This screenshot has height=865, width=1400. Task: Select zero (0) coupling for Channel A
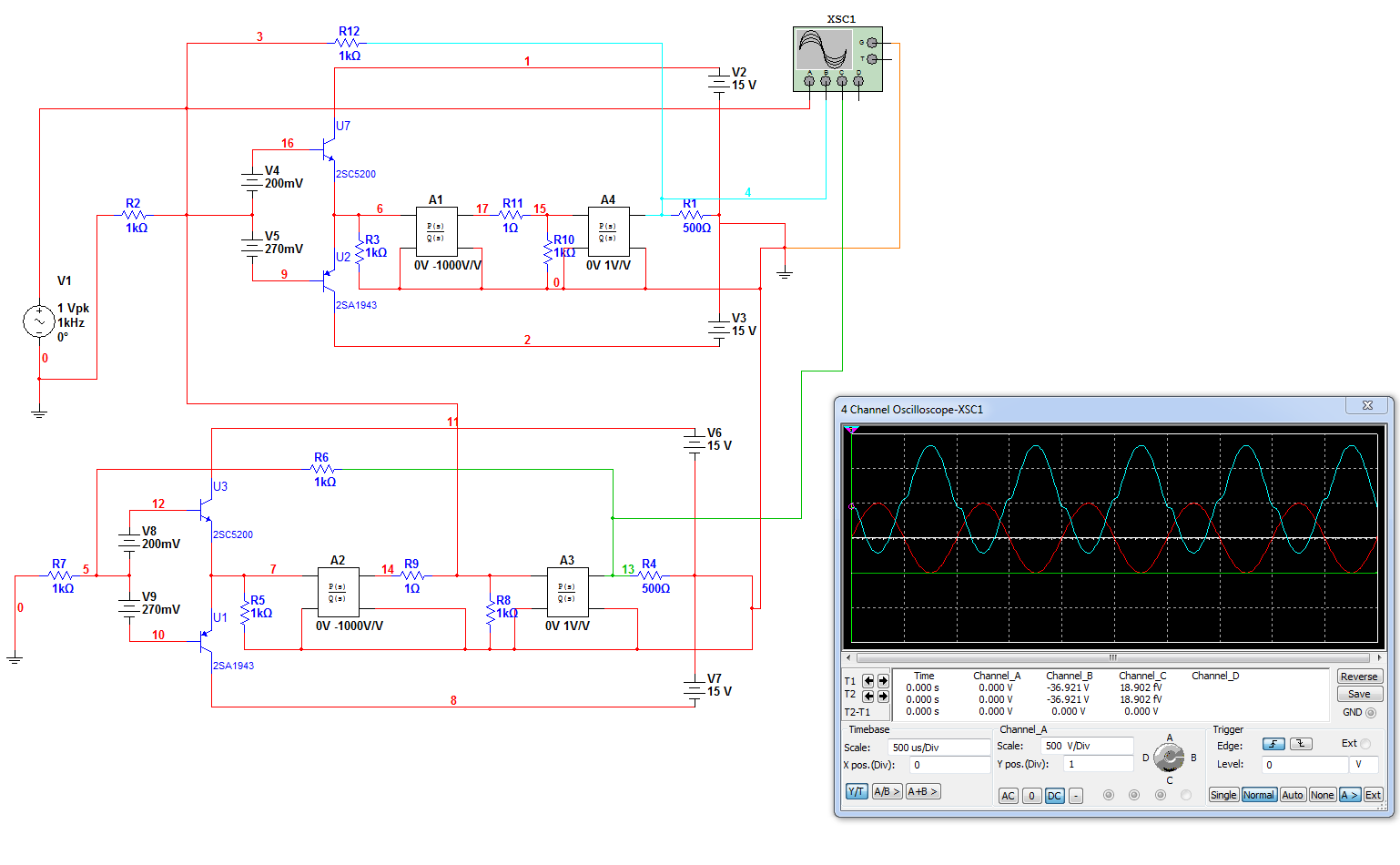[1031, 796]
